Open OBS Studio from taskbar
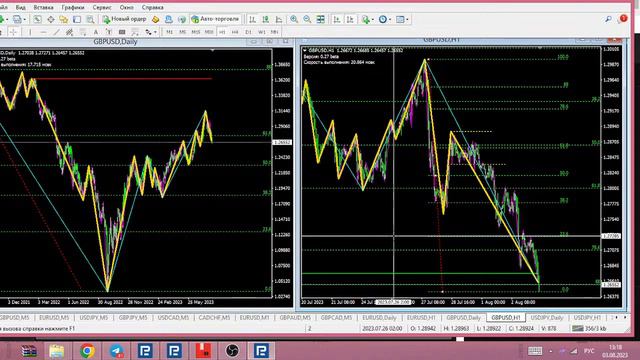 tap(232, 351)
